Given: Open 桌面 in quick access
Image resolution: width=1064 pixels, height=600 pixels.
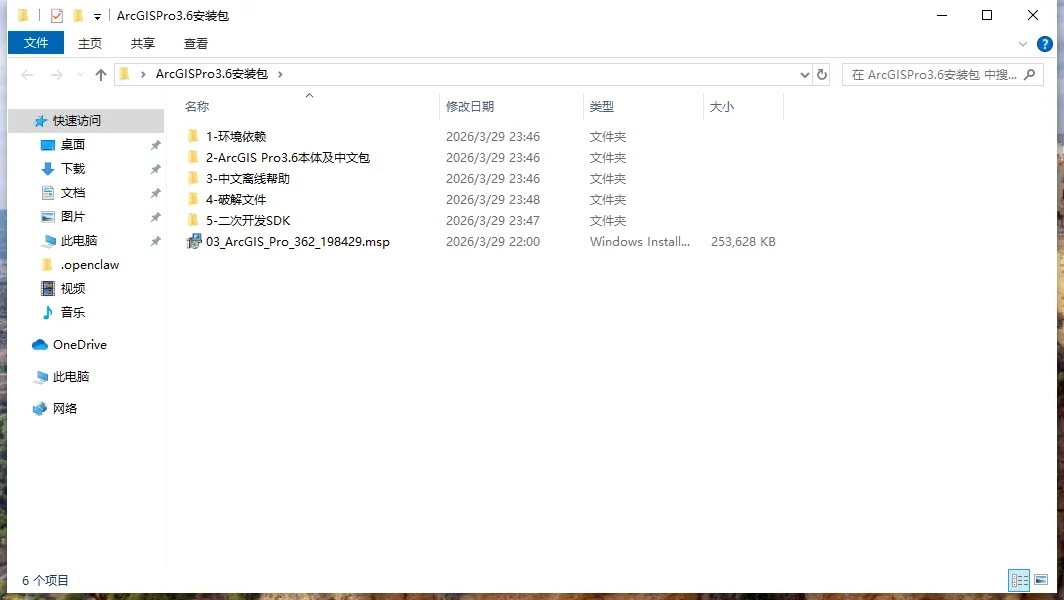Looking at the screenshot, I should pyautogui.click(x=73, y=145).
